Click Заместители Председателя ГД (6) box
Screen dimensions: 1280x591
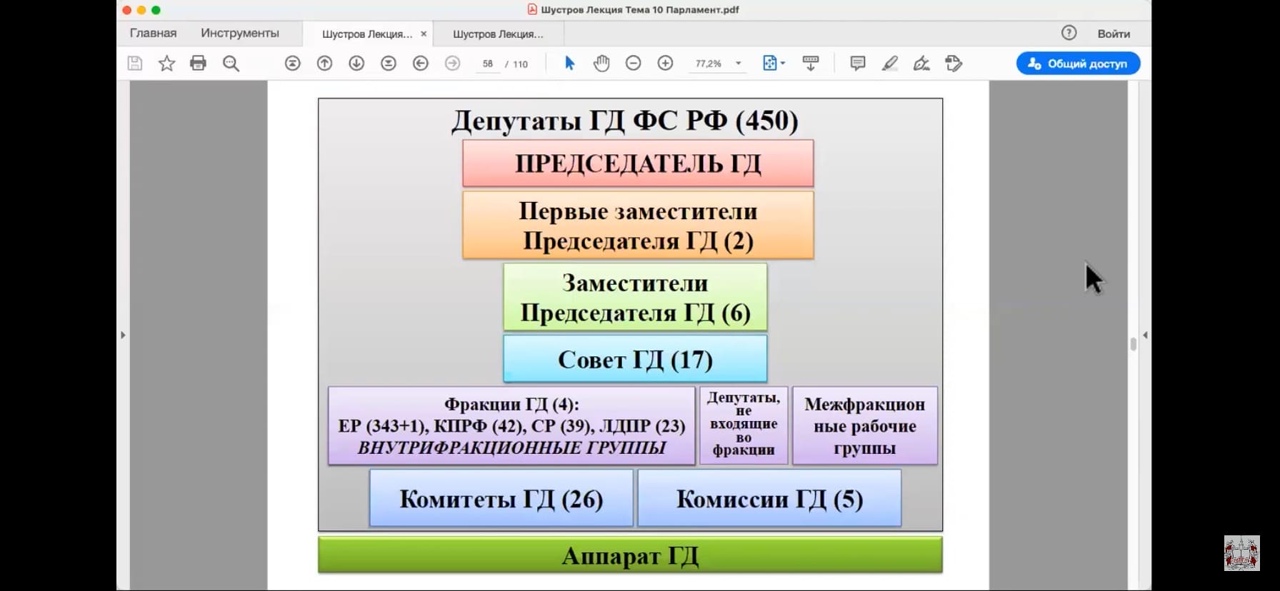[x=635, y=297]
